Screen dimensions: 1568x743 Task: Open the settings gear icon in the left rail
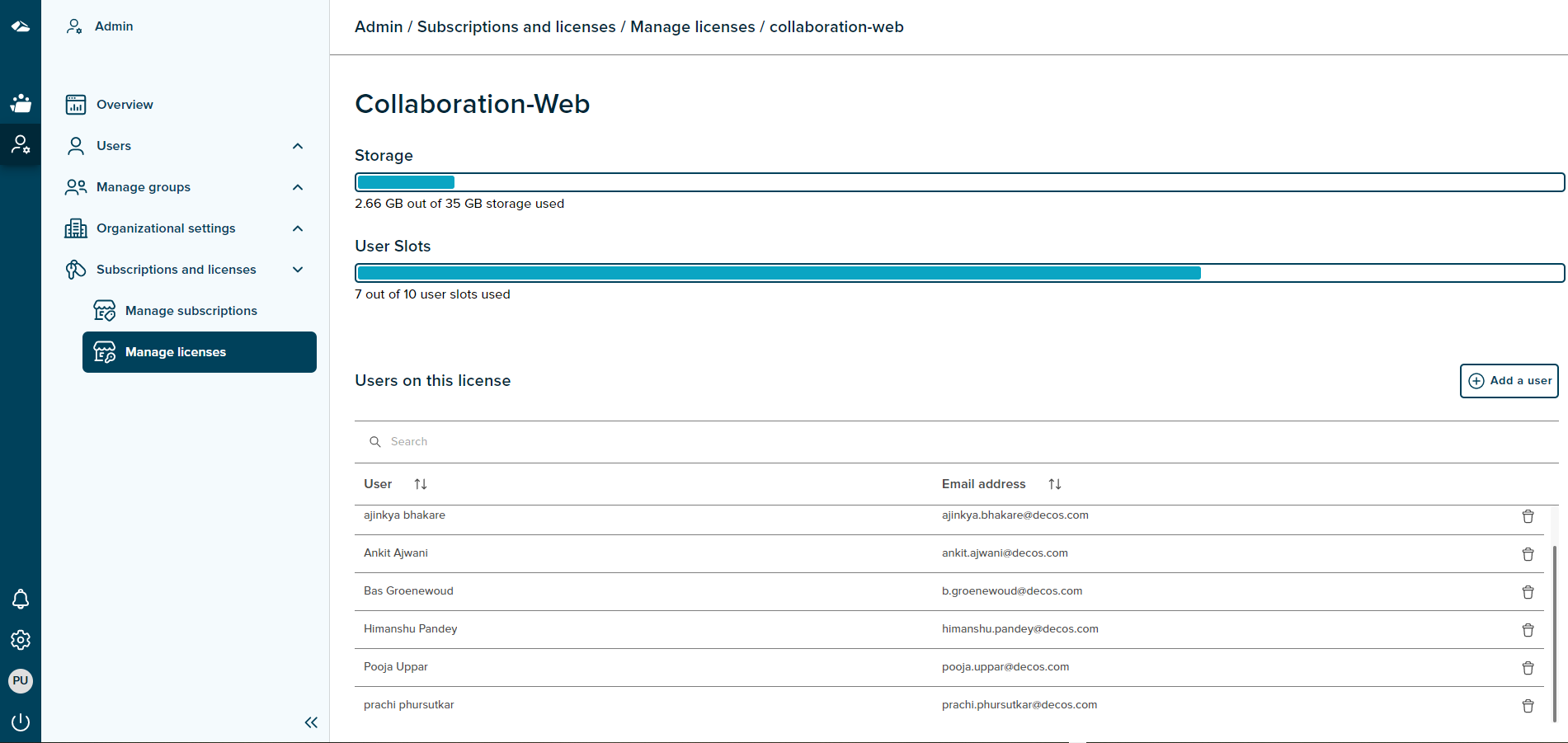[20, 640]
